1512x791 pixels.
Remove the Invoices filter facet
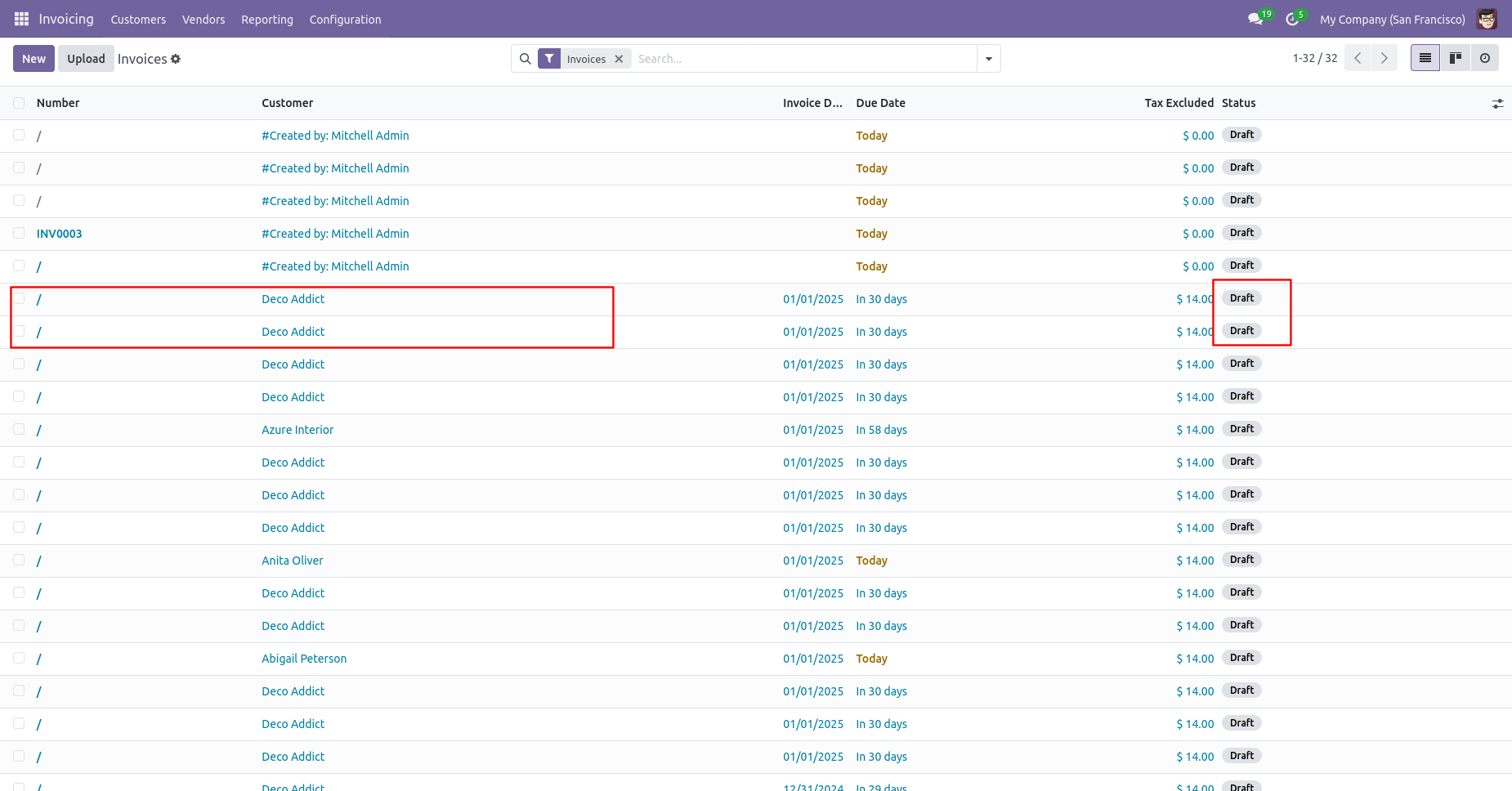coord(619,59)
